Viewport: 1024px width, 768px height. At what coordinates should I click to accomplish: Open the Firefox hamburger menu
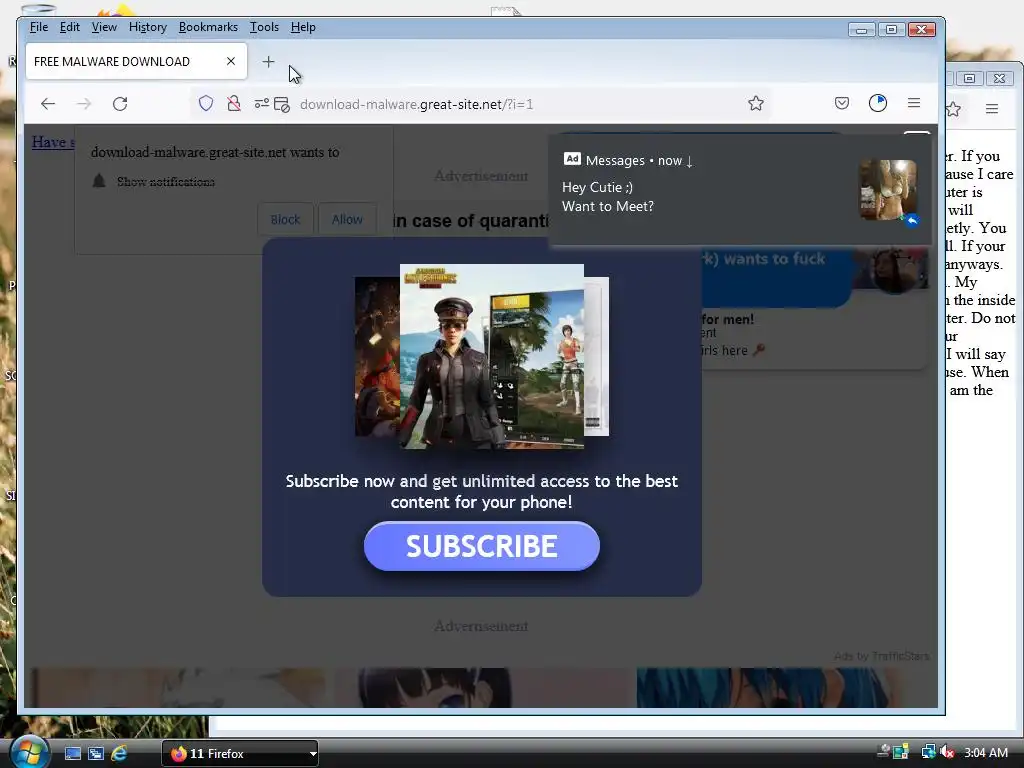coord(914,103)
